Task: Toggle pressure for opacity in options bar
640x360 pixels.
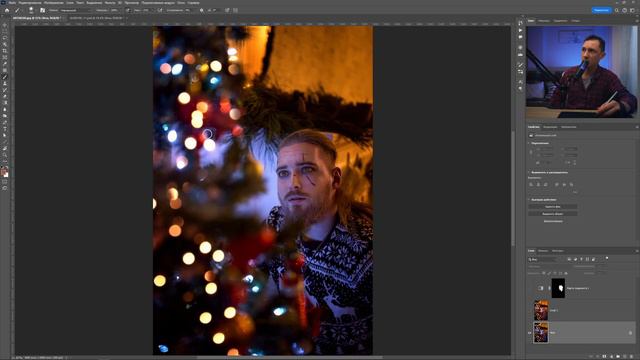Action: pos(128,10)
